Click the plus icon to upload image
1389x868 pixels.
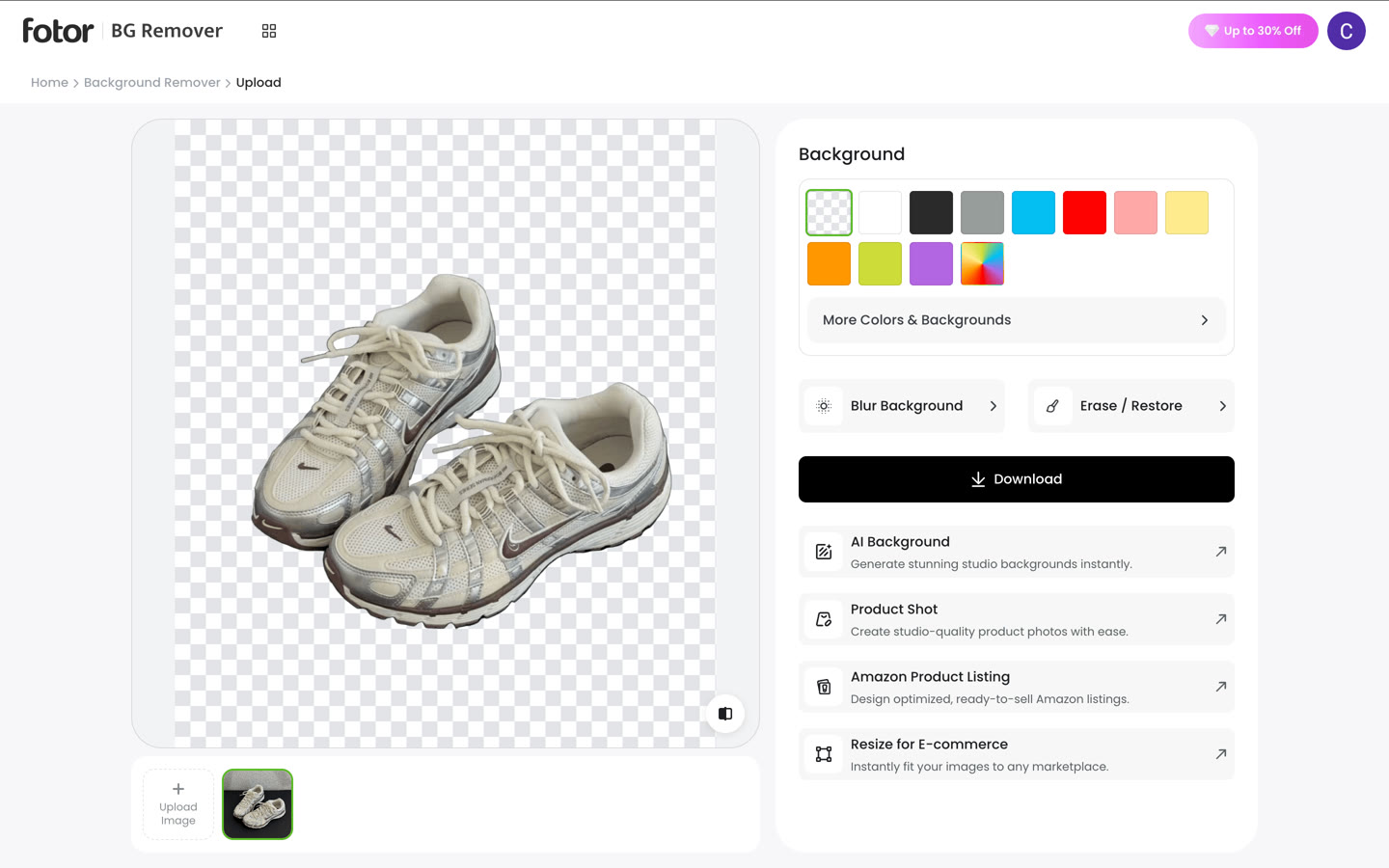pyautogui.click(x=178, y=789)
